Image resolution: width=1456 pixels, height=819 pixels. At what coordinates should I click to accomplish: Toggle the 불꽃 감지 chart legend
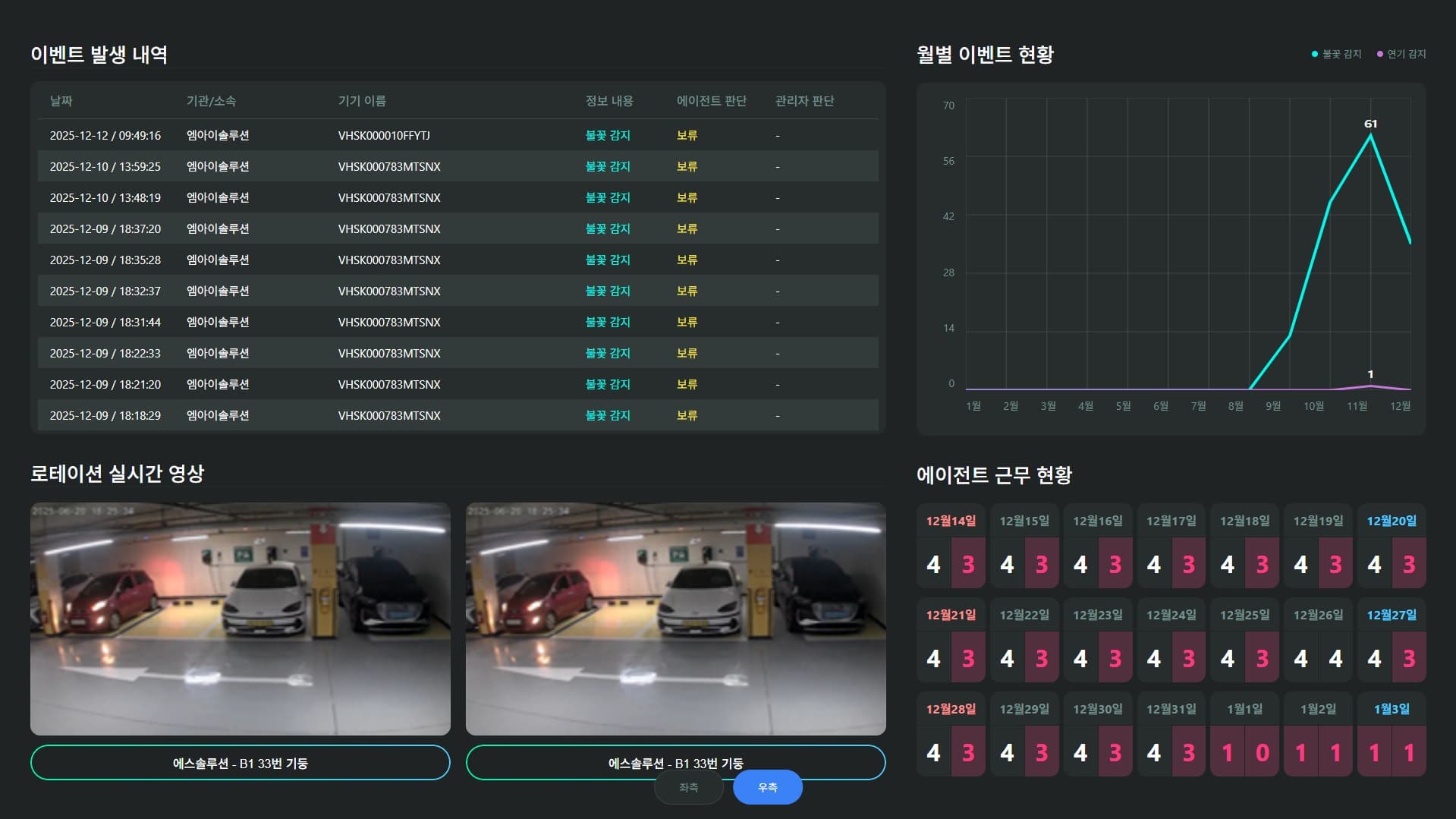pyautogui.click(x=1334, y=54)
